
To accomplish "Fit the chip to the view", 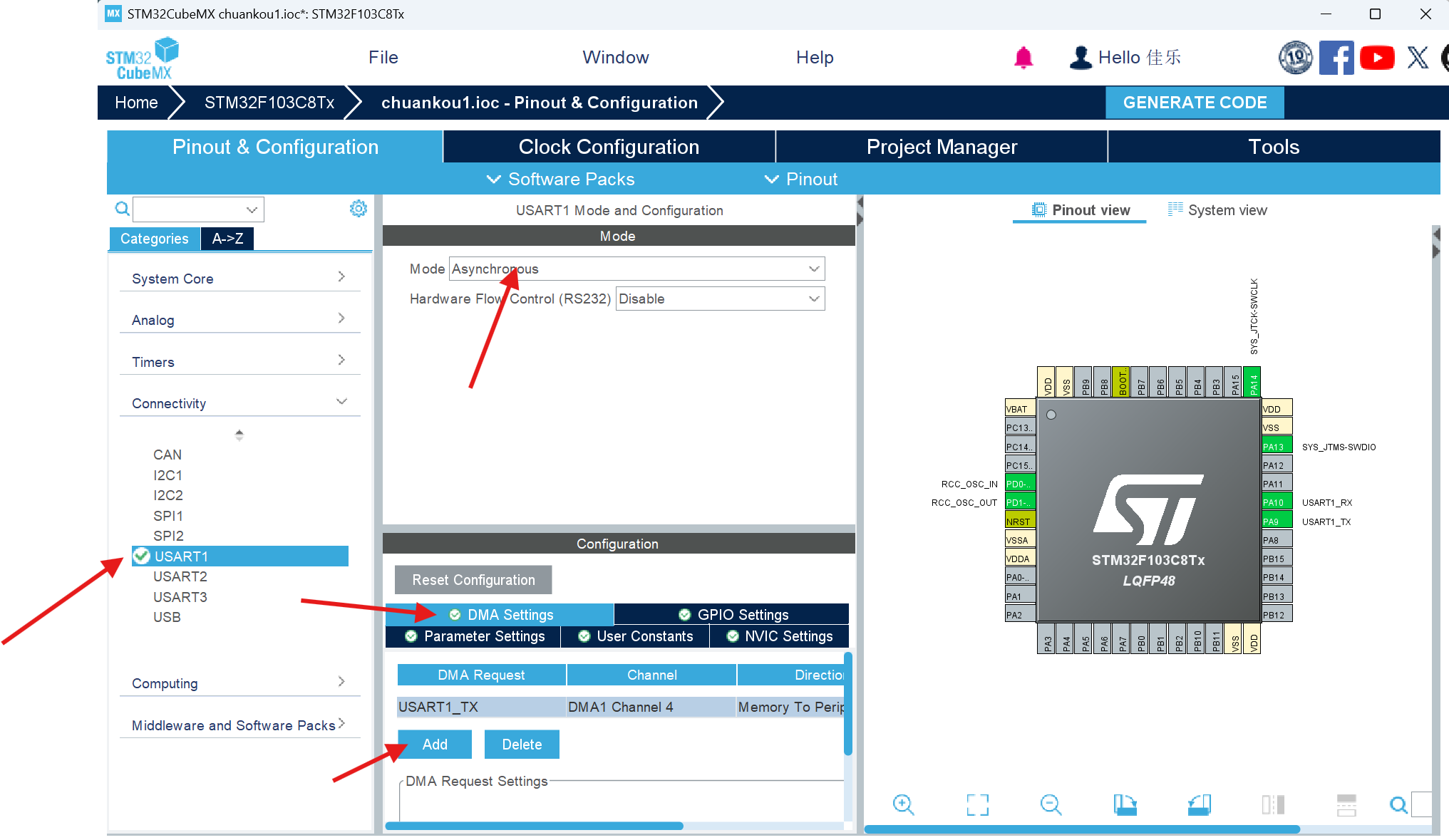I will [x=978, y=804].
